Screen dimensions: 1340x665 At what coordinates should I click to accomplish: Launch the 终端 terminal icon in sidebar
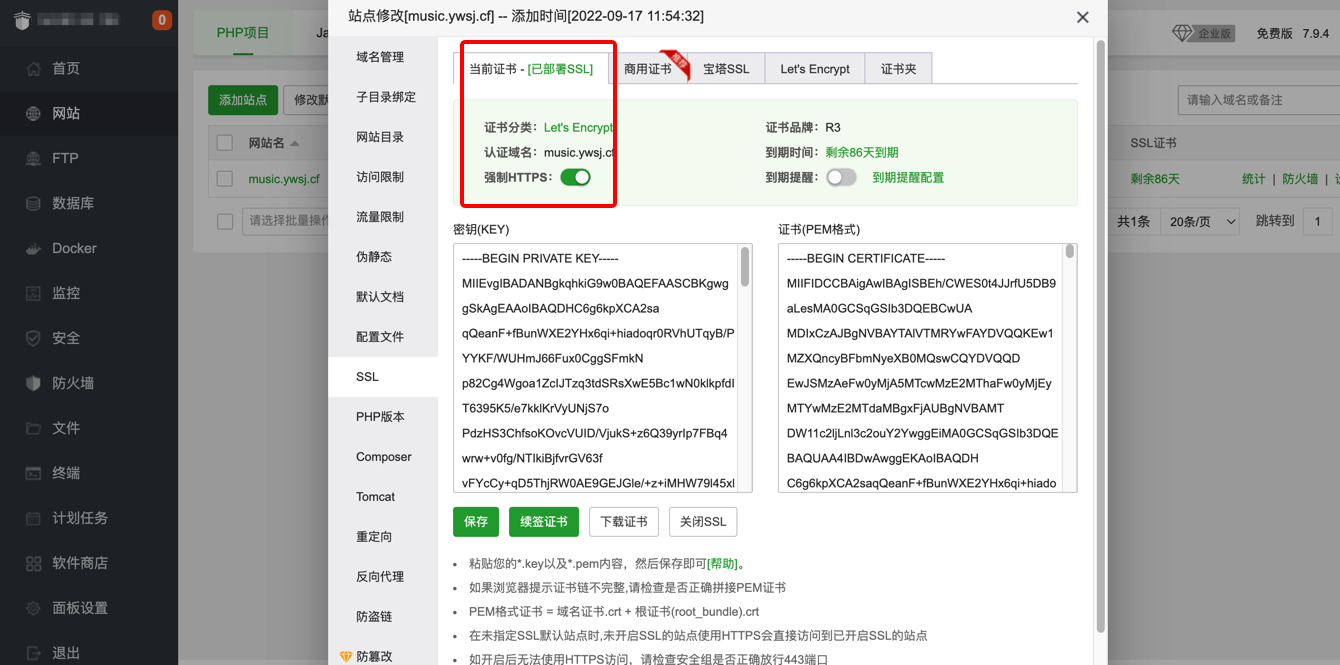coord(33,474)
